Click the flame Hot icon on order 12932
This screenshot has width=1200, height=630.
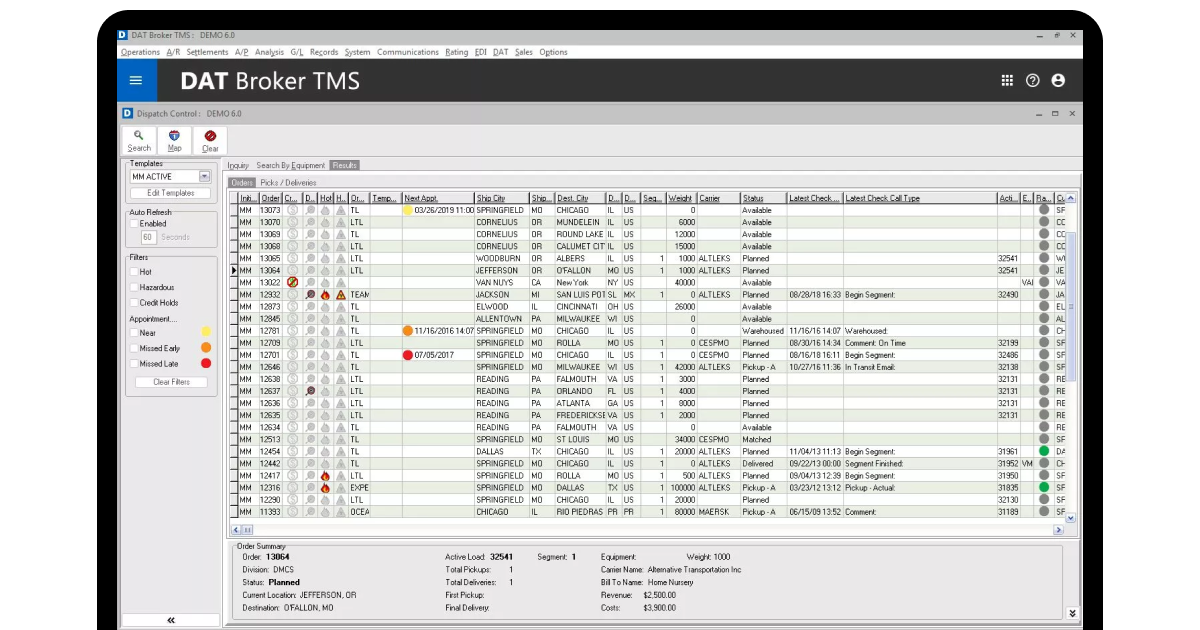325,295
